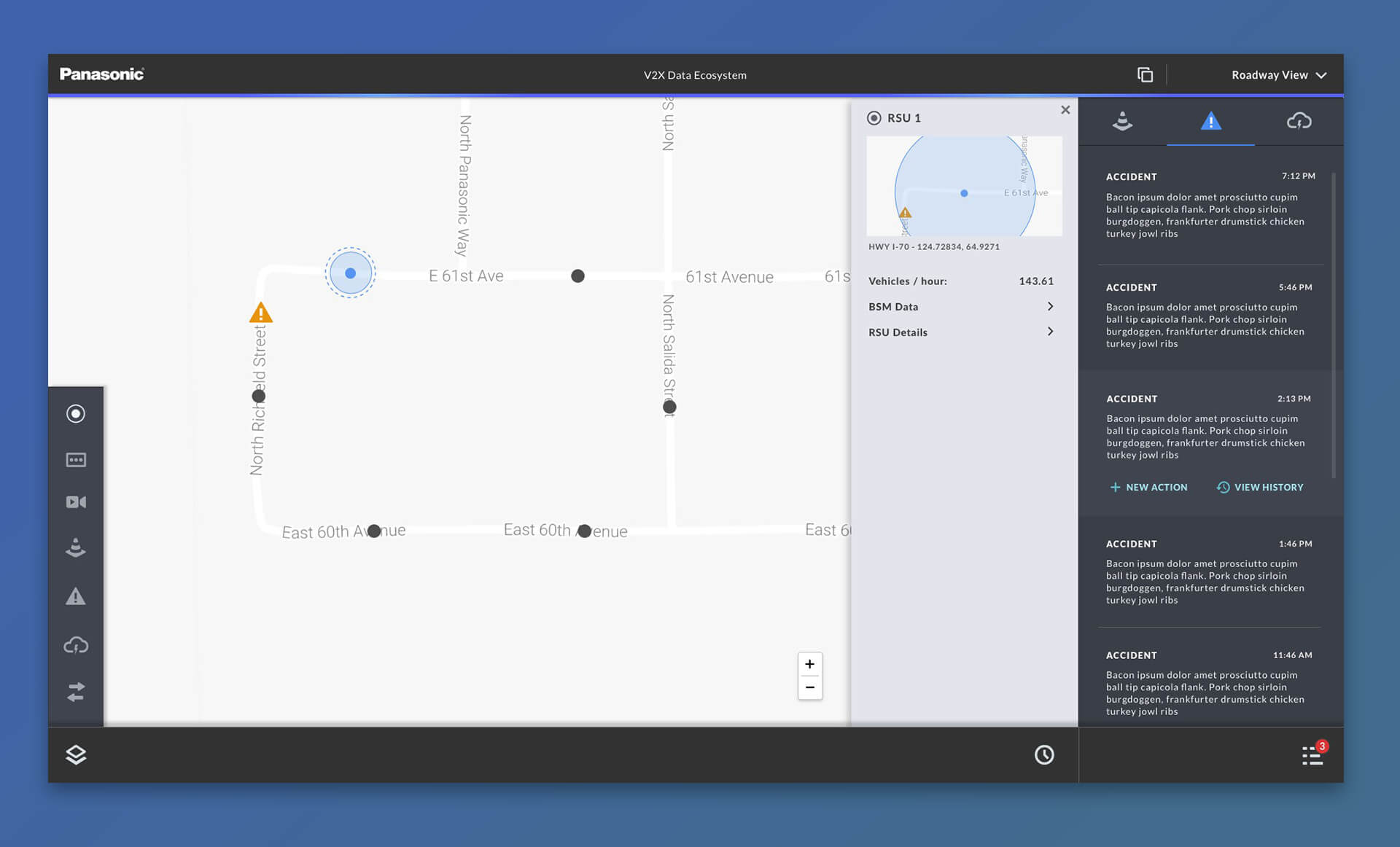Select the message sign icon in sidebar
The width and height of the screenshot is (1400, 847).
(76, 460)
